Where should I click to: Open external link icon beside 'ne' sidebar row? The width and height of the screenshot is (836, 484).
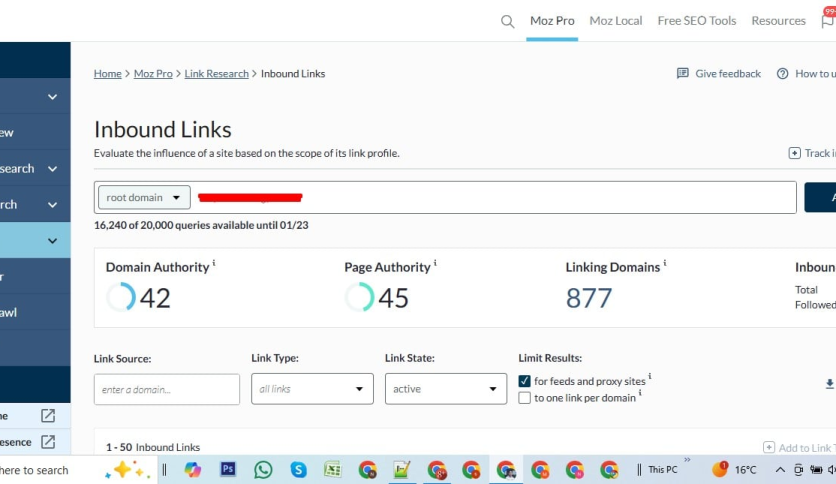48,415
